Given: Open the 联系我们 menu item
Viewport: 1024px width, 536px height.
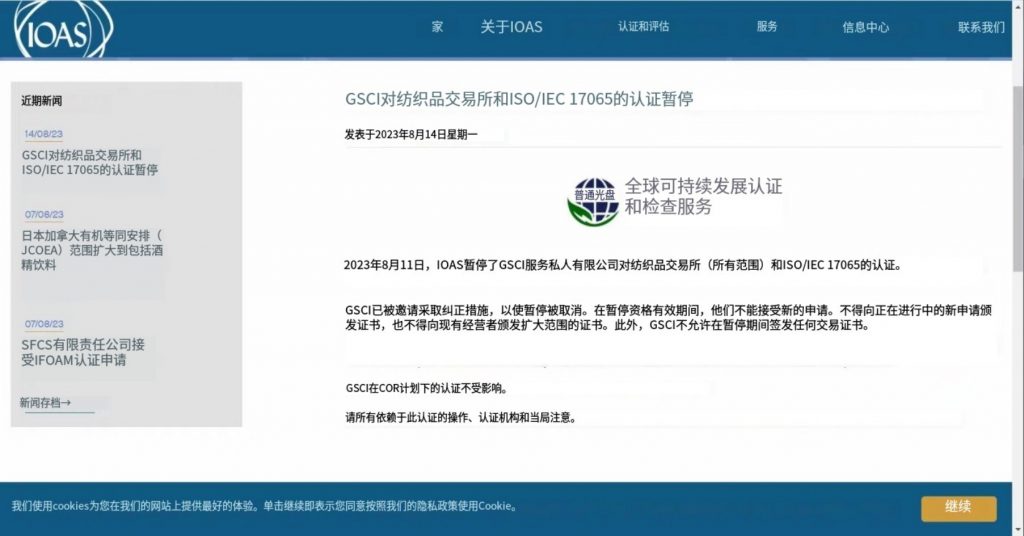Looking at the screenshot, I should point(982,27).
